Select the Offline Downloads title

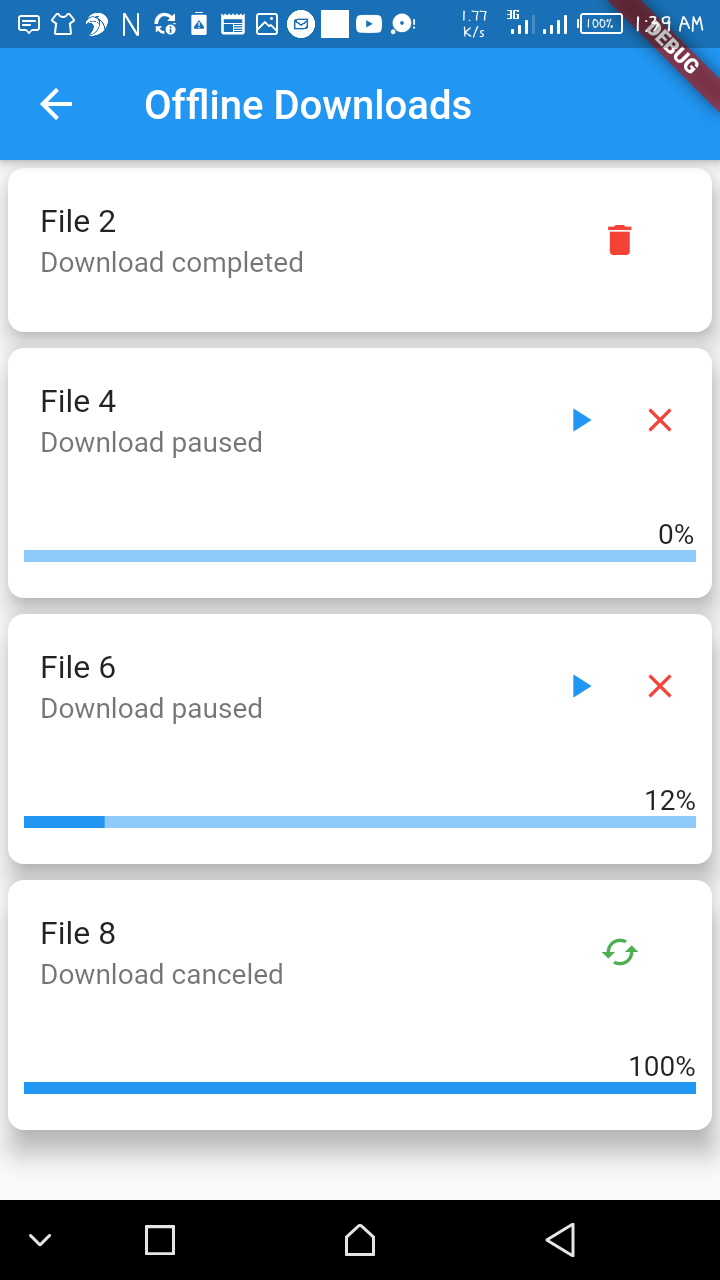pos(308,104)
